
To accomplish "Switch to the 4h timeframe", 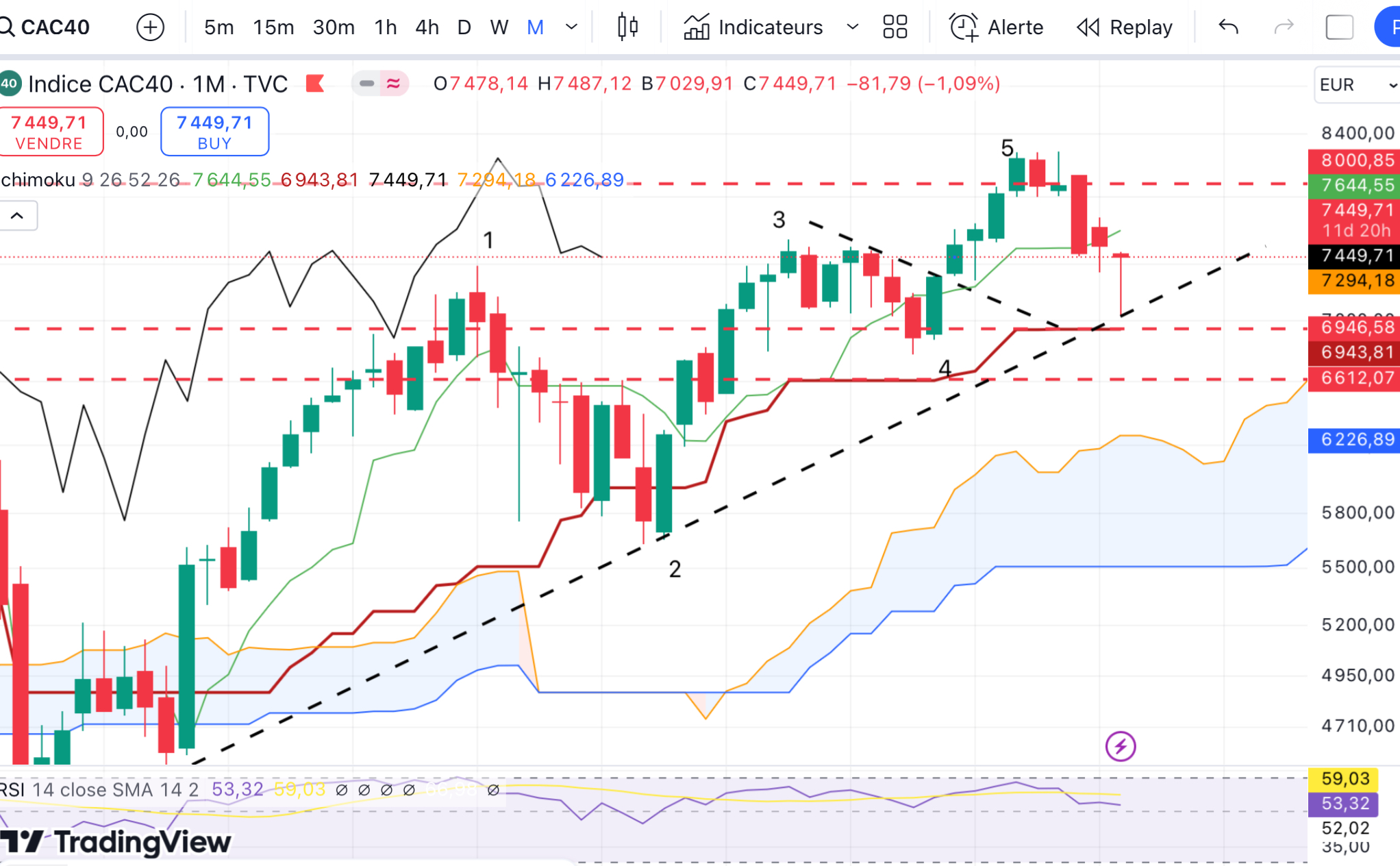I will click(427, 27).
